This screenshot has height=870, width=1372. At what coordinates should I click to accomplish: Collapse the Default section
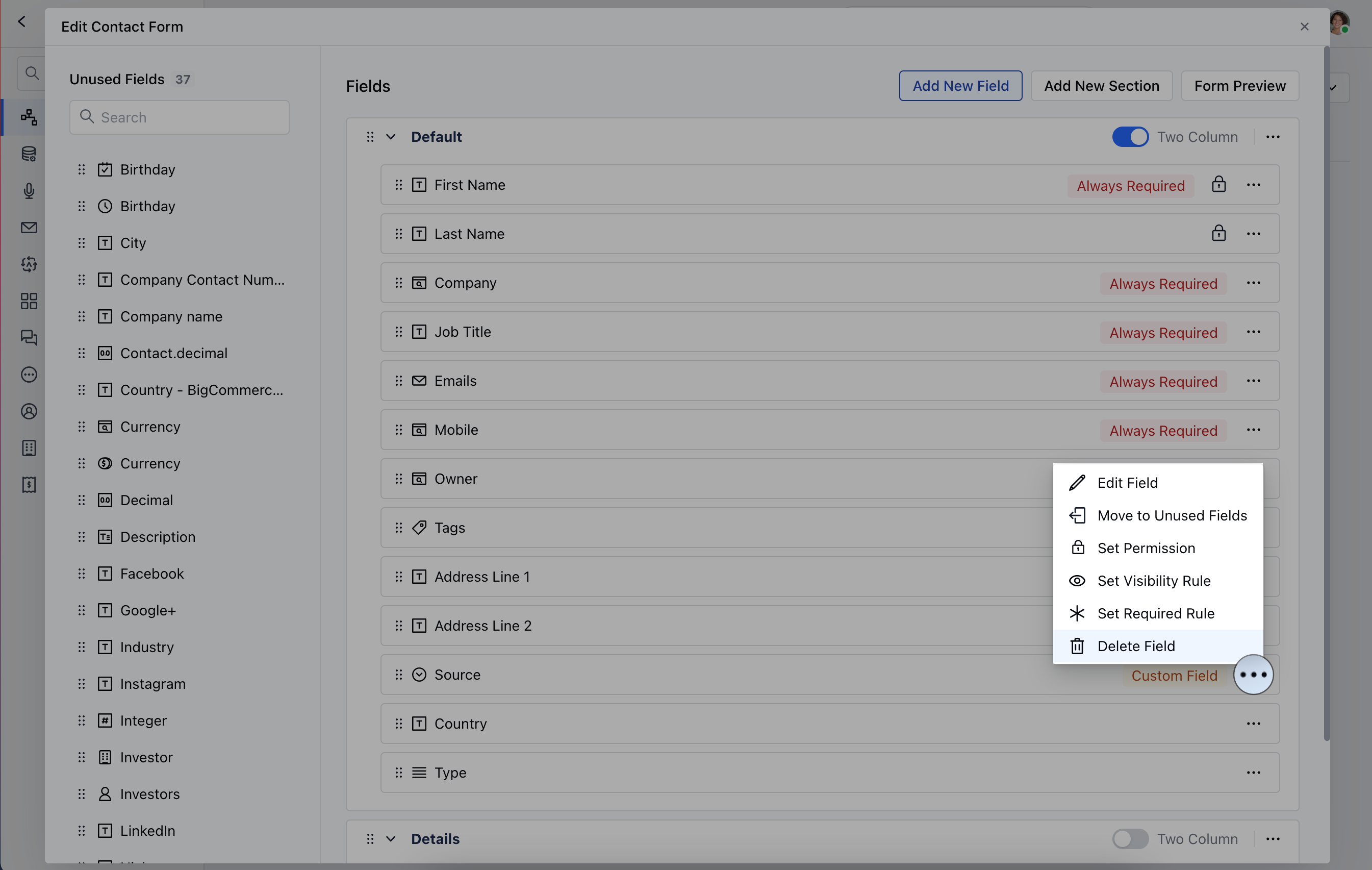390,137
